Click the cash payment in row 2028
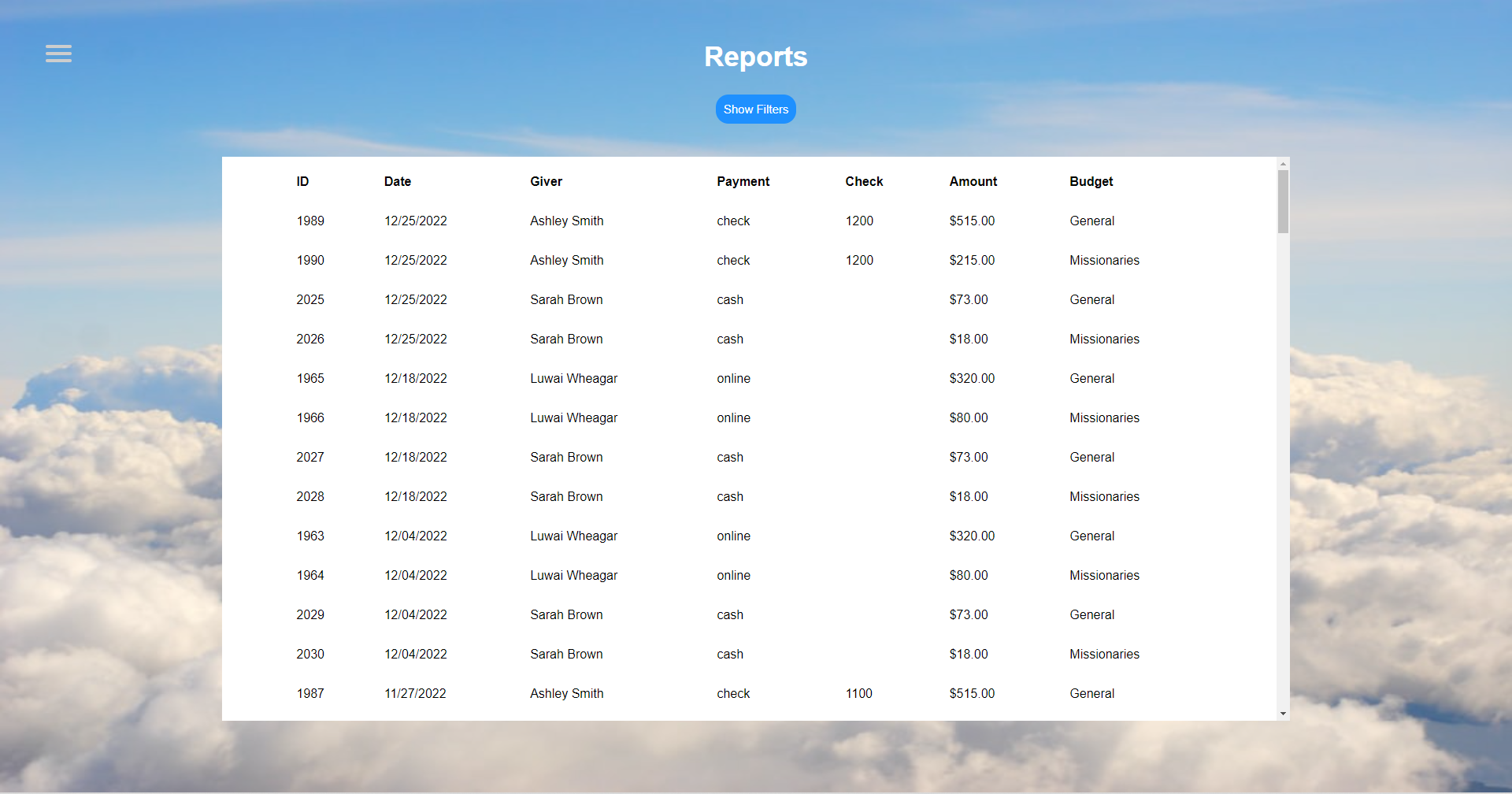The width and height of the screenshot is (1512, 794). tap(730, 496)
